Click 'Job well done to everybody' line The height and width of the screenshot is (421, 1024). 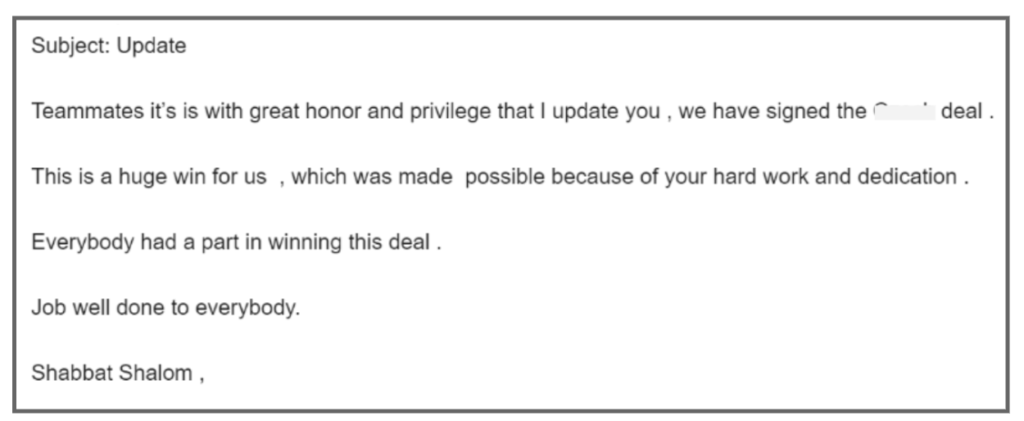166,308
